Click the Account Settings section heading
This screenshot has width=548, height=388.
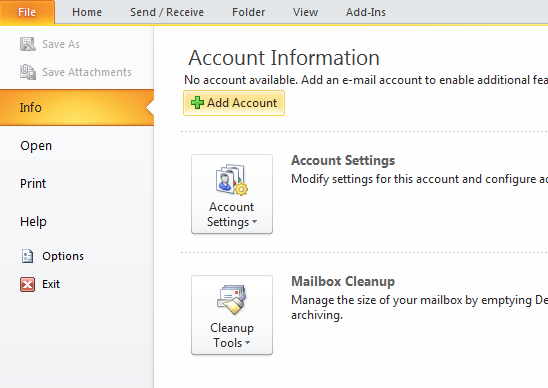click(343, 160)
